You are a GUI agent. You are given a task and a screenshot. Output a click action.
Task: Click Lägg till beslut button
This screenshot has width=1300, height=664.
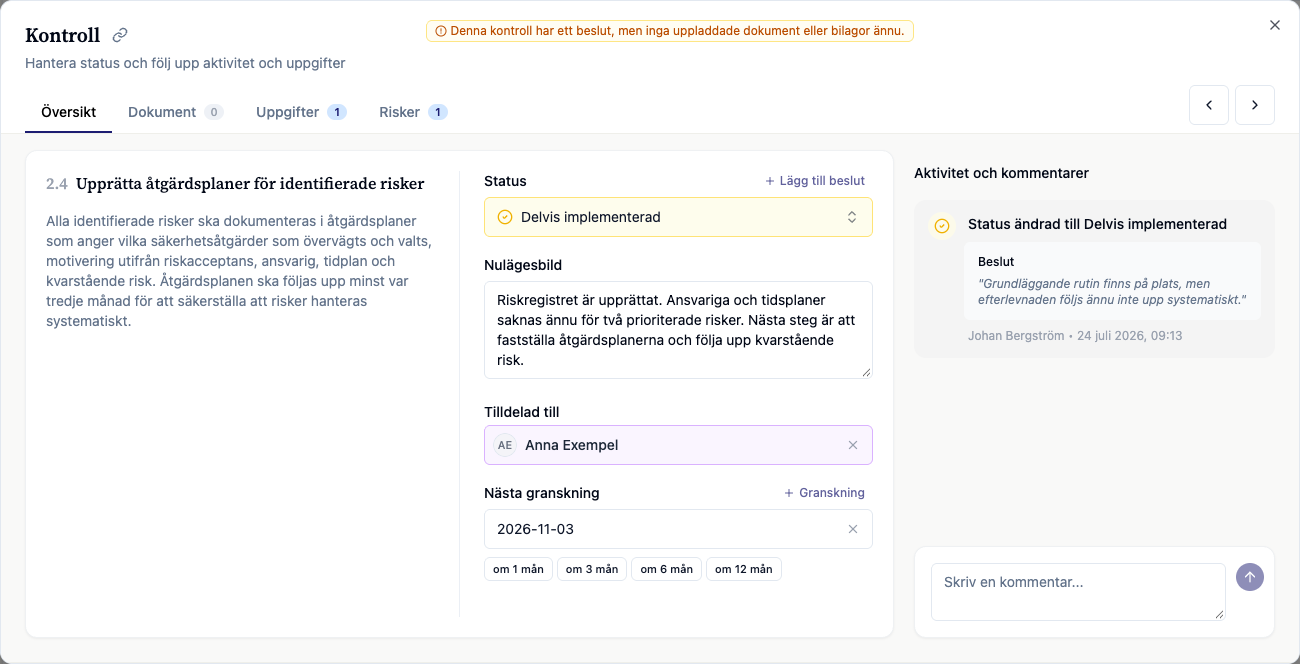pos(815,181)
